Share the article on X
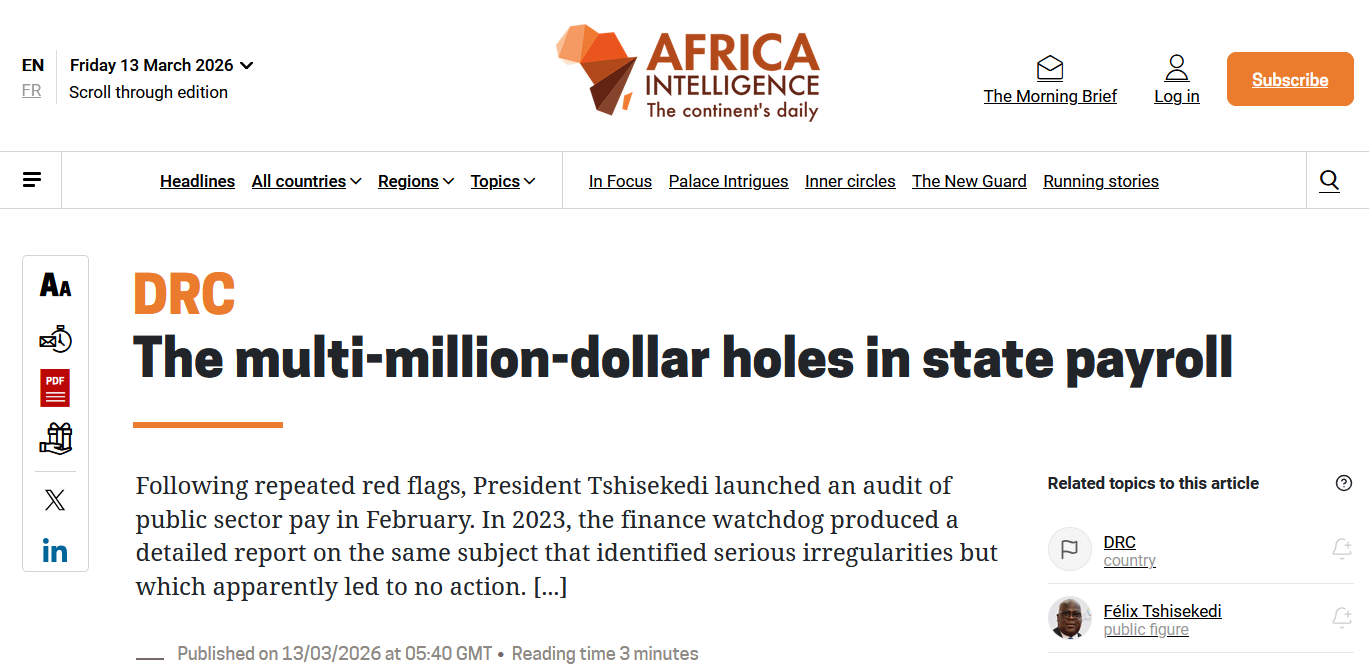The image size is (1369, 669). tap(55, 500)
